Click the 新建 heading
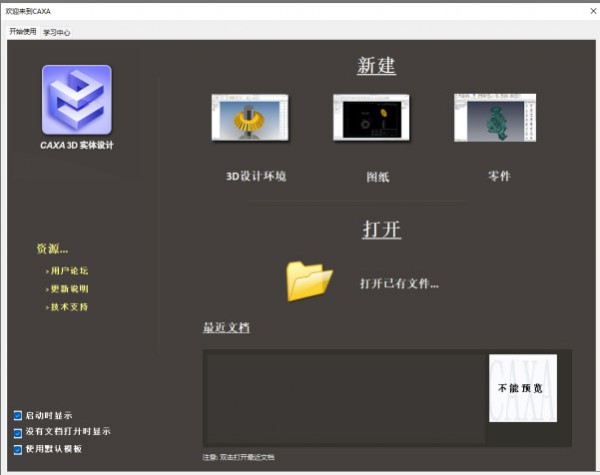This screenshot has width=600, height=475. 377,65
